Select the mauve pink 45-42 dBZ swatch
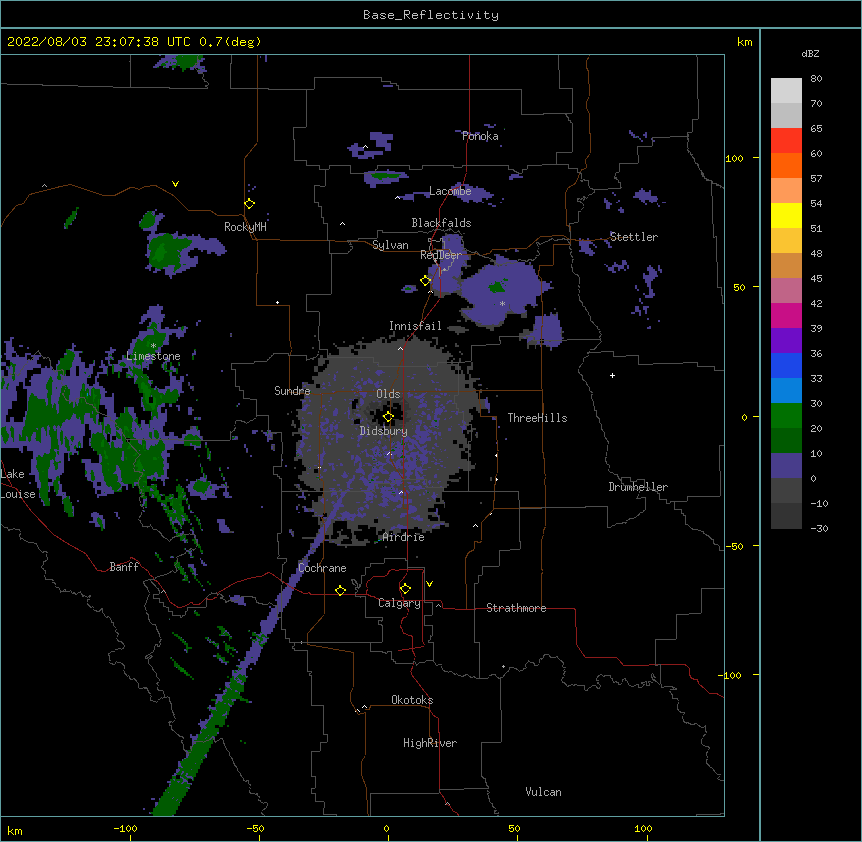The height and width of the screenshot is (842, 862). click(786, 291)
